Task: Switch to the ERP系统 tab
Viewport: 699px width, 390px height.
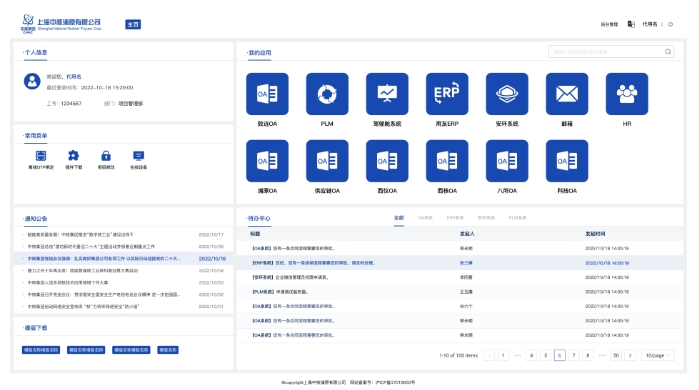Action: click(x=455, y=218)
